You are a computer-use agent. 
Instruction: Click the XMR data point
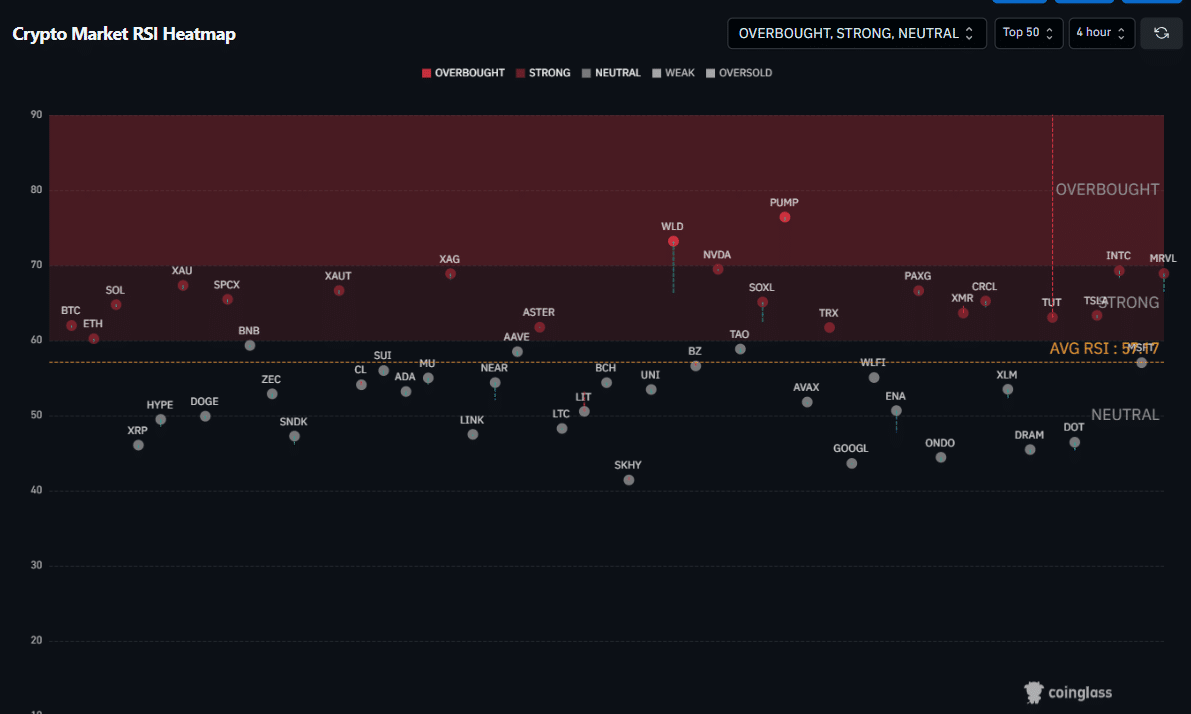point(963,313)
